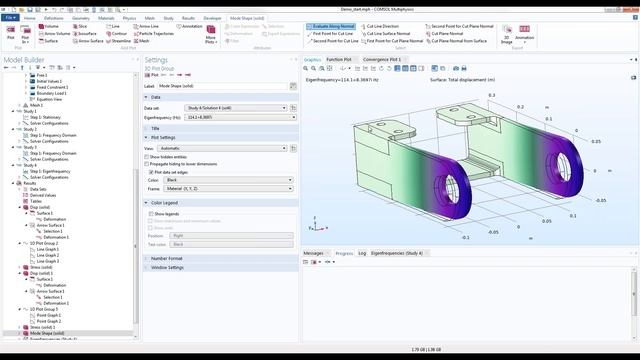The width and height of the screenshot is (640, 360).
Task: Open the Eigenfrequency (Hz) dropdown
Action: click(240, 118)
